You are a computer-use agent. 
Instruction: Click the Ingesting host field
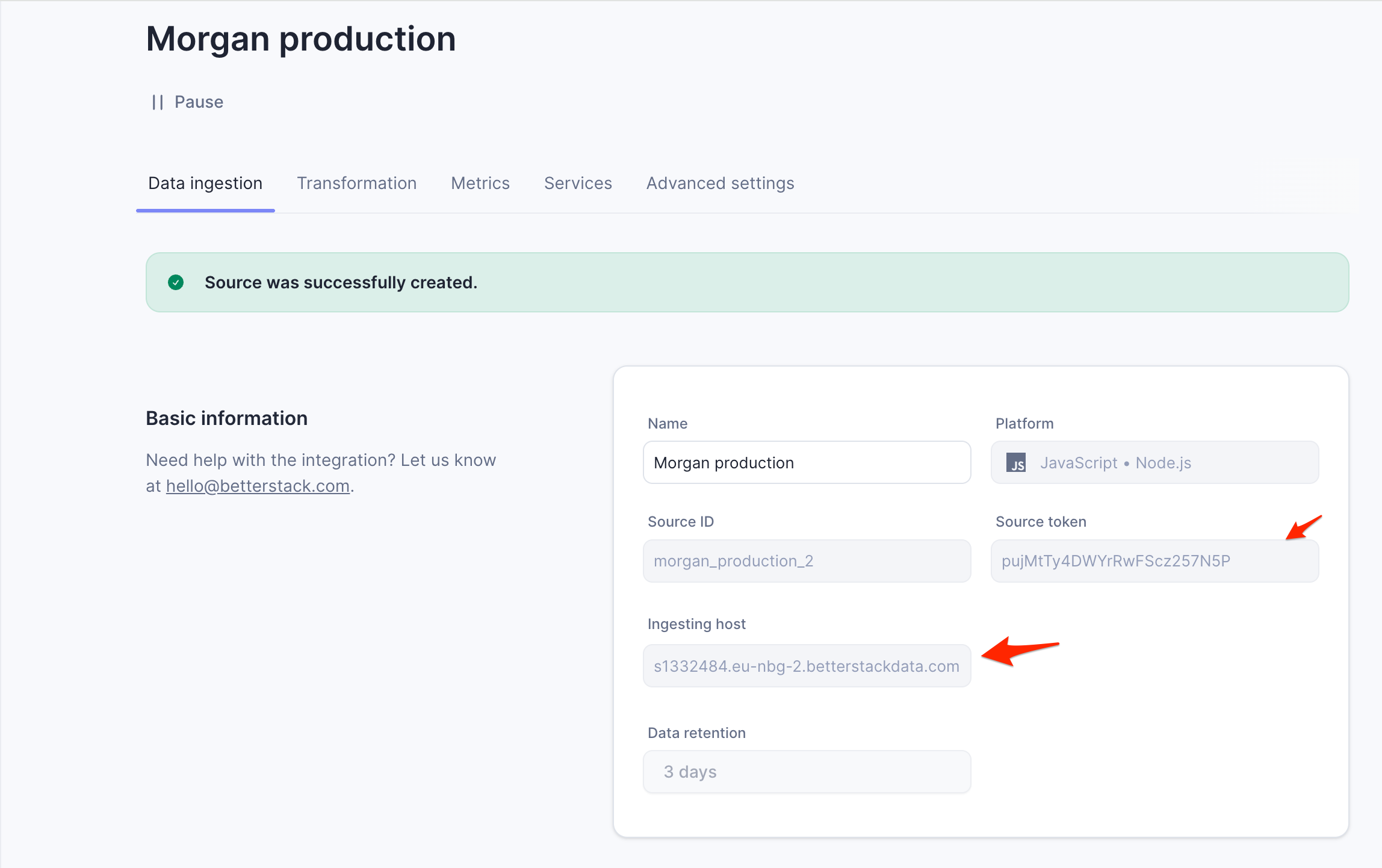click(807, 666)
